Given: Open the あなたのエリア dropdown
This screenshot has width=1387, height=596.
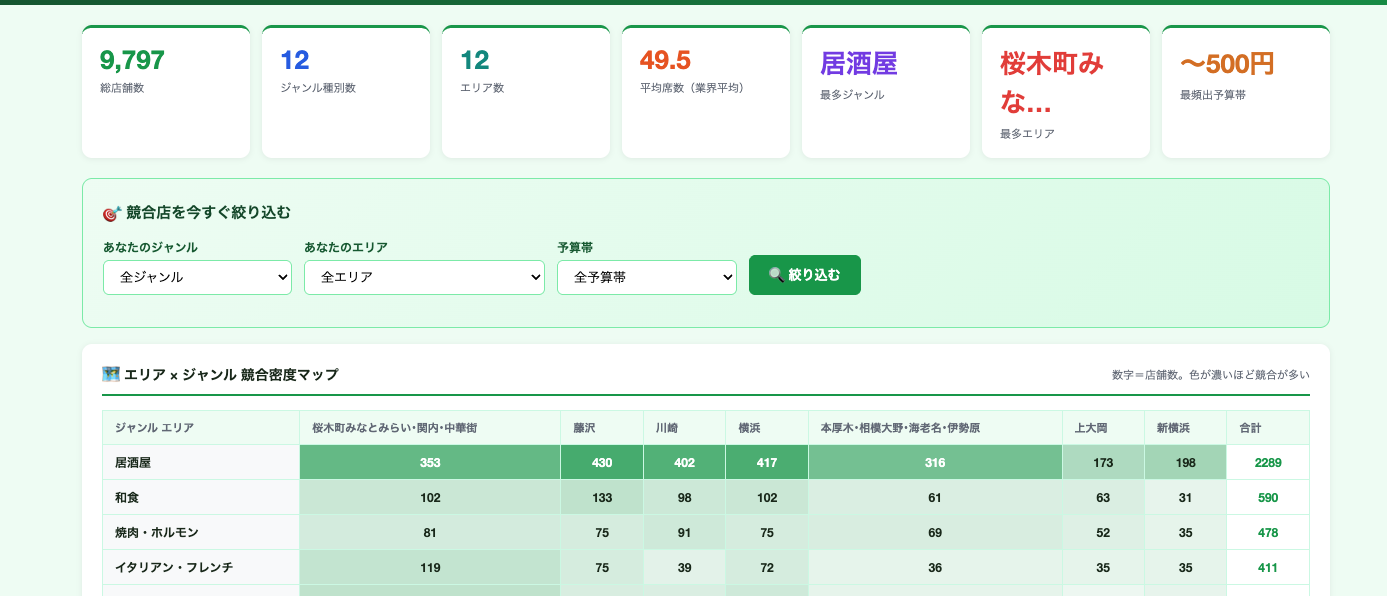Looking at the screenshot, I should click(424, 277).
